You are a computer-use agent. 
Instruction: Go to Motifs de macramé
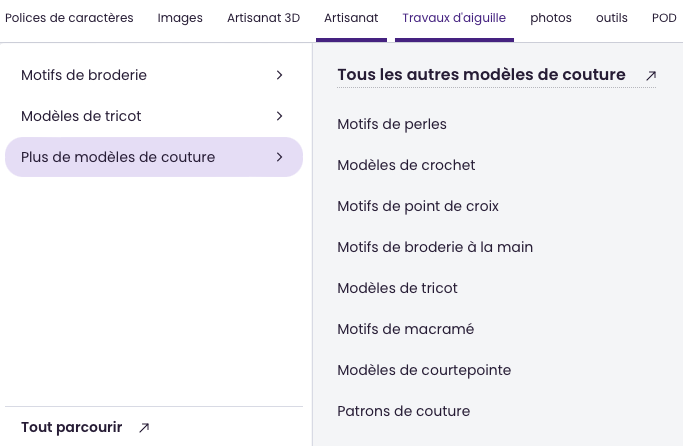point(405,329)
